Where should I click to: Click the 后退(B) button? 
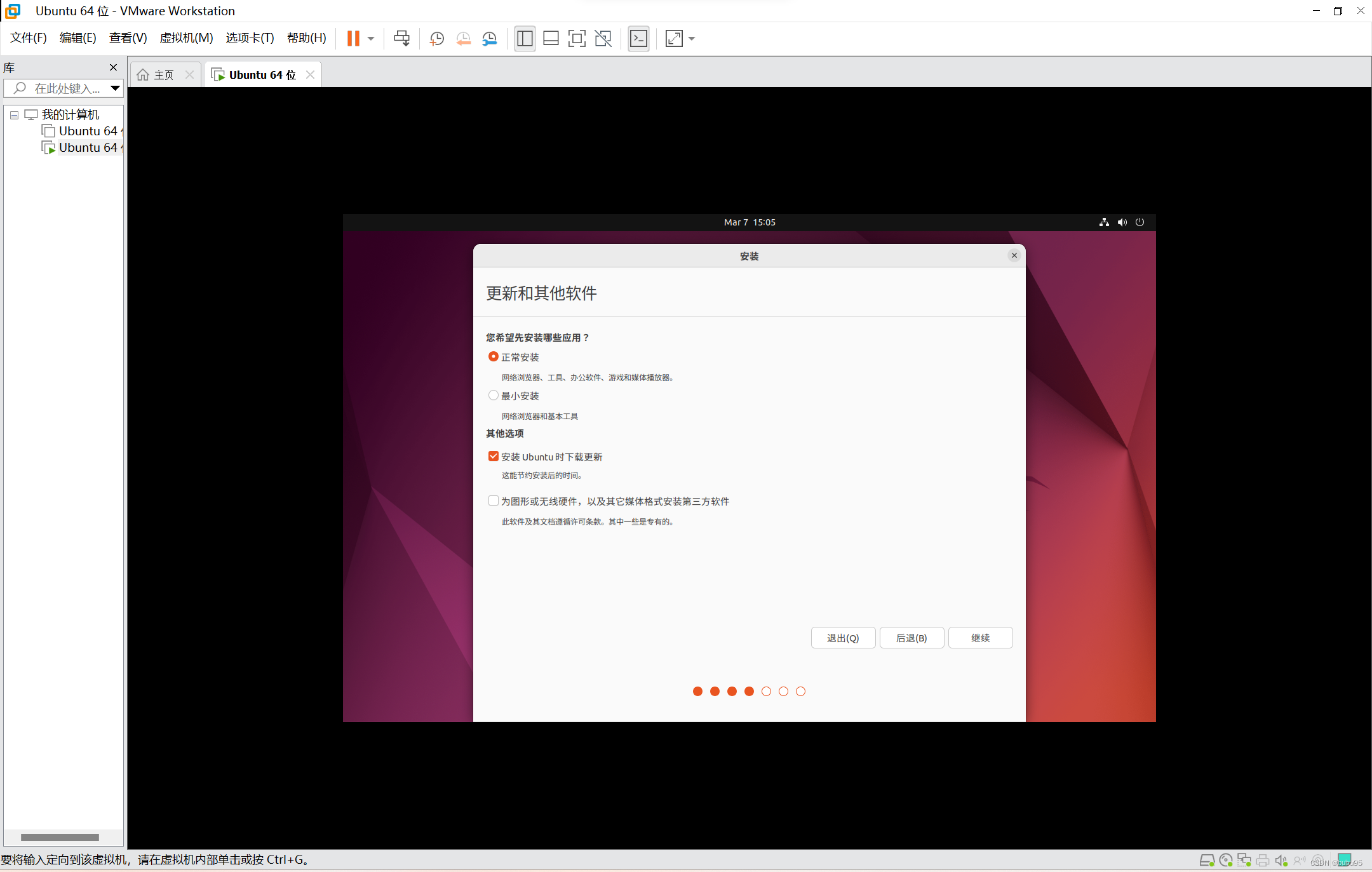(911, 638)
